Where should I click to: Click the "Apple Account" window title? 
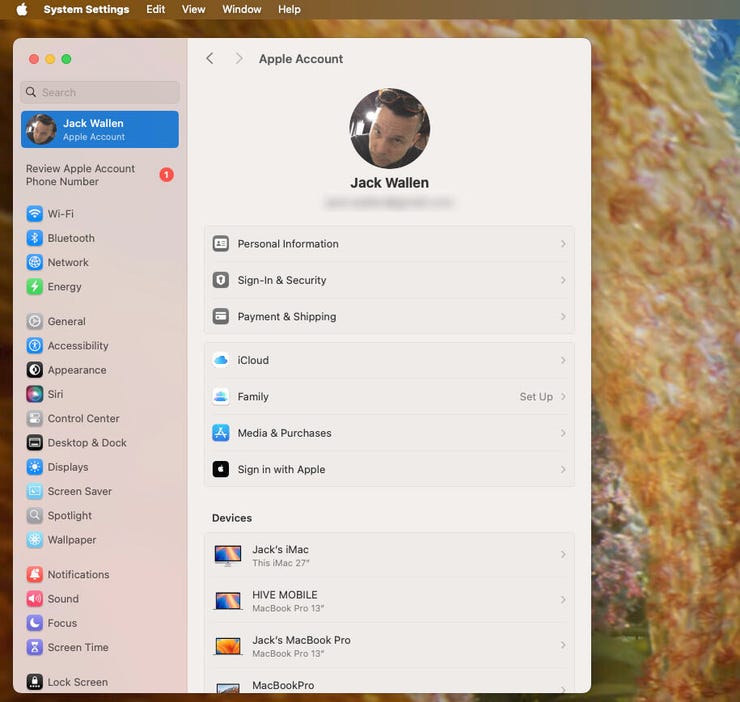coord(301,59)
